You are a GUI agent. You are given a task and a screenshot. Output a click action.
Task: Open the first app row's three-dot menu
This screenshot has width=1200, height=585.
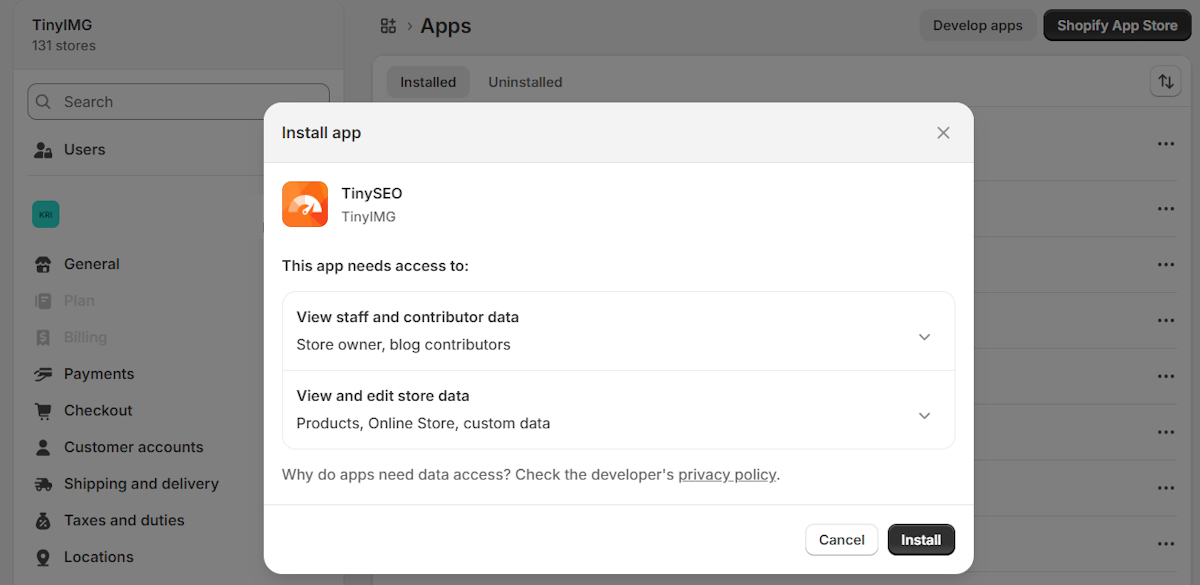(x=1165, y=144)
